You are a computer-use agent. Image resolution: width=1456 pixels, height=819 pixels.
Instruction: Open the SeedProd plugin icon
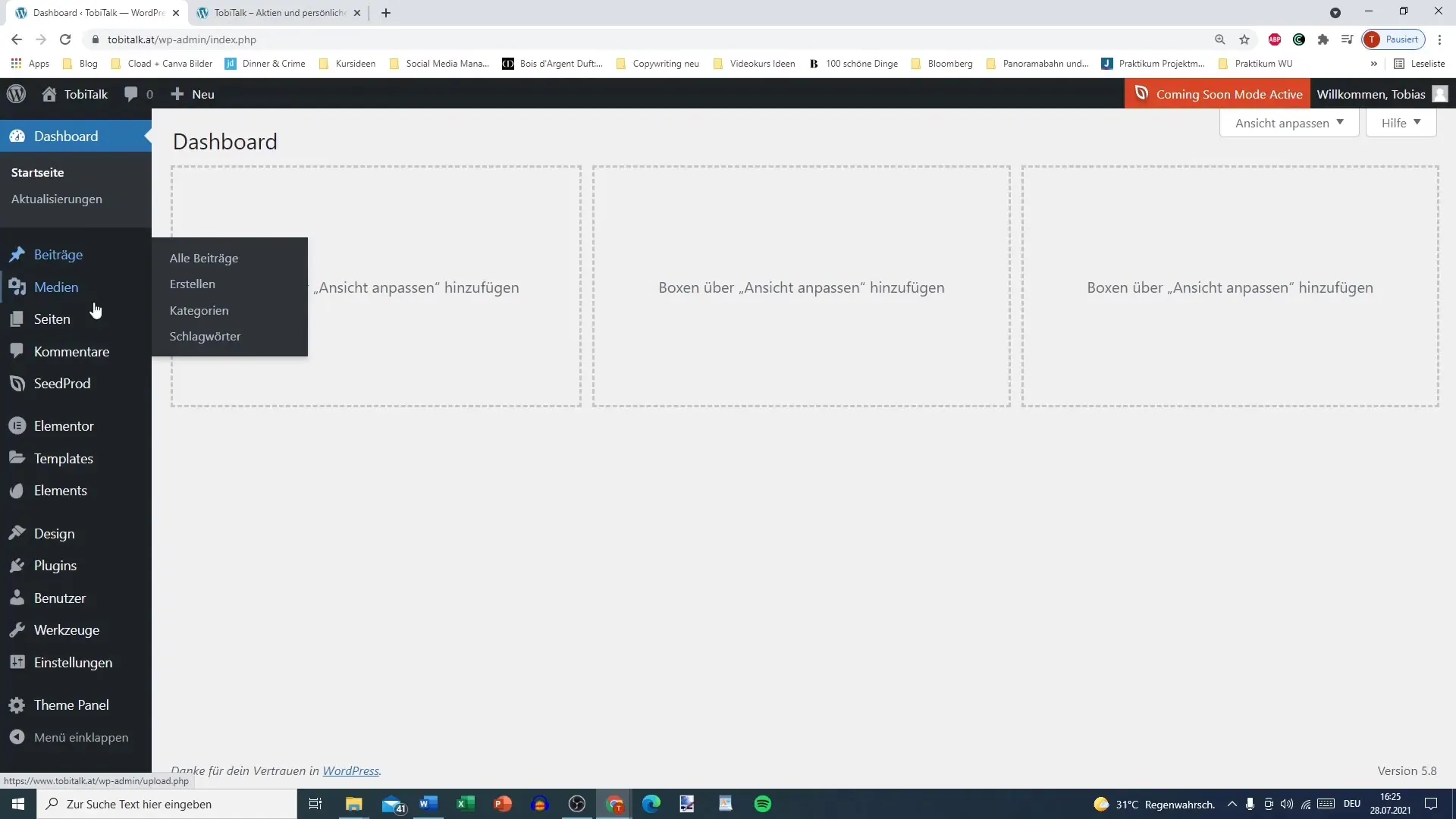(17, 383)
